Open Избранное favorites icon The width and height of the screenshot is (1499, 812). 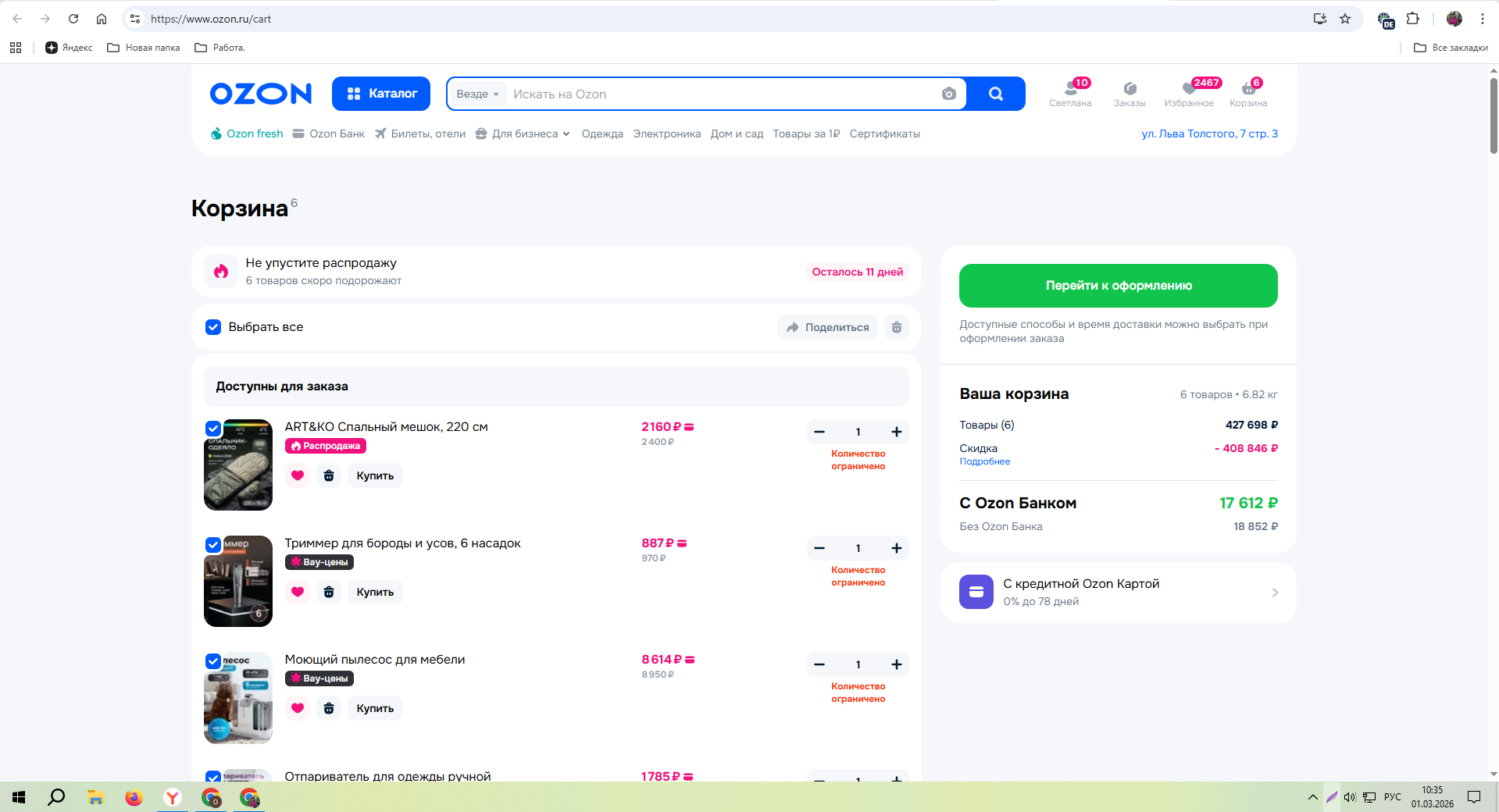tap(1189, 93)
